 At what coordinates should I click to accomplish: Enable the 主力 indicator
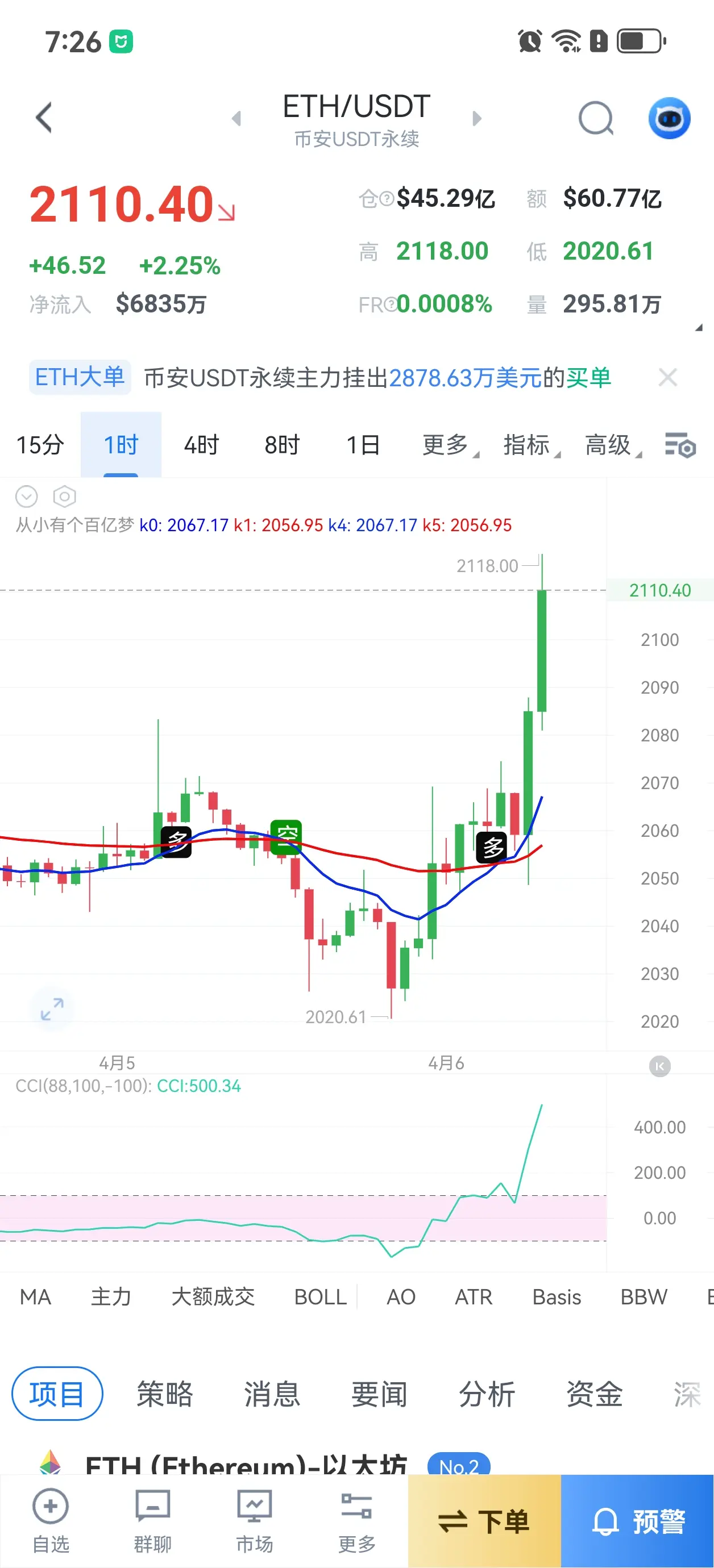[x=111, y=1297]
